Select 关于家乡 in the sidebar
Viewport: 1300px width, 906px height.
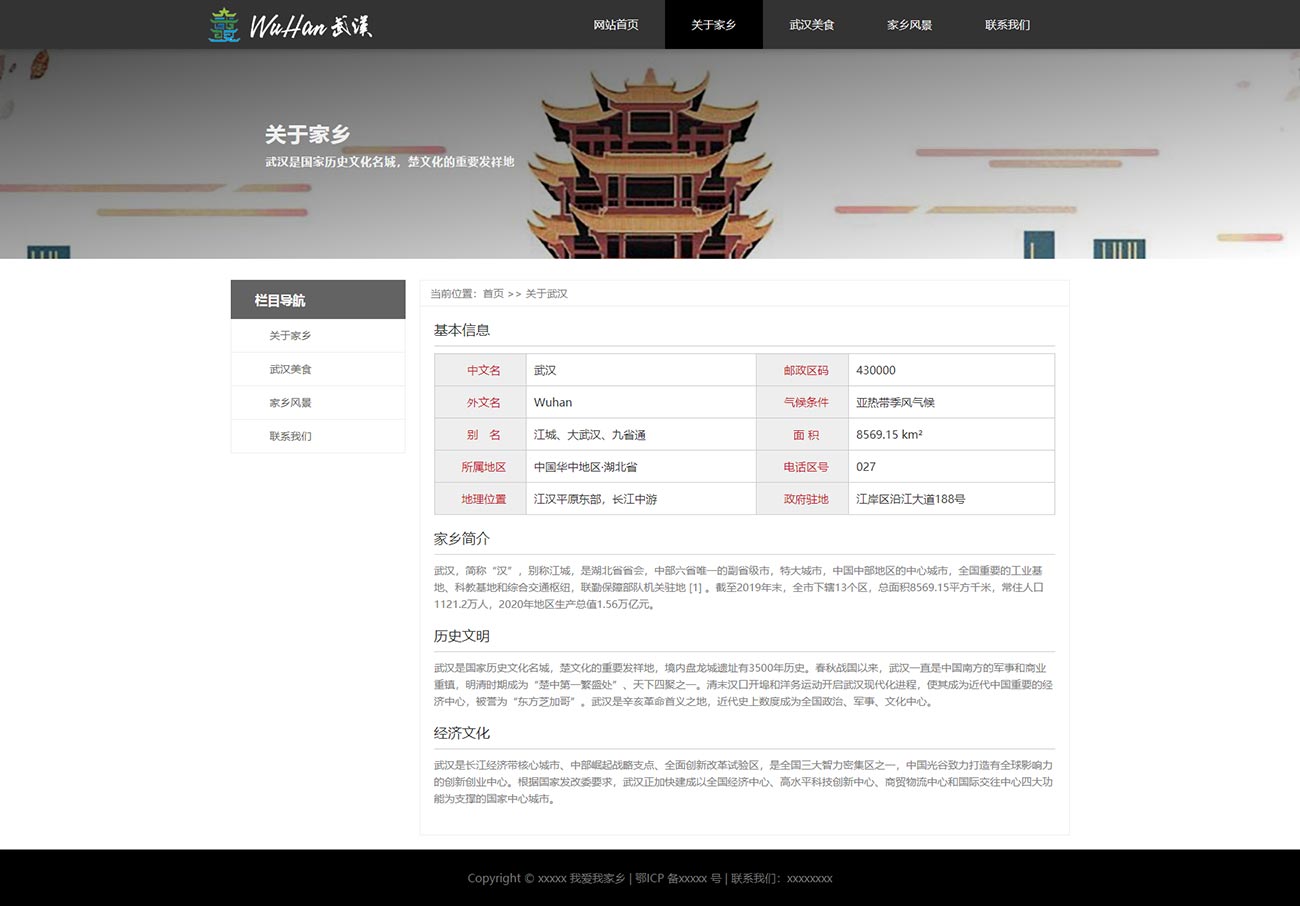[290, 336]
